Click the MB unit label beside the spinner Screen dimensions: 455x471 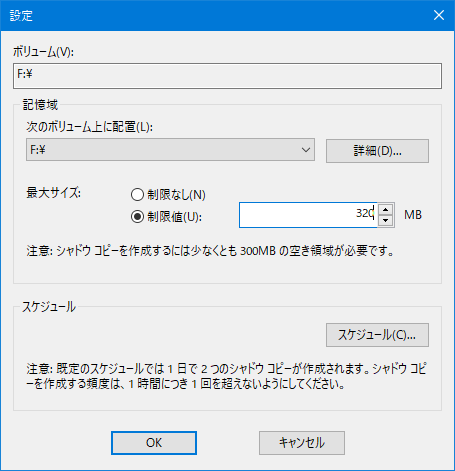point(413,215)
